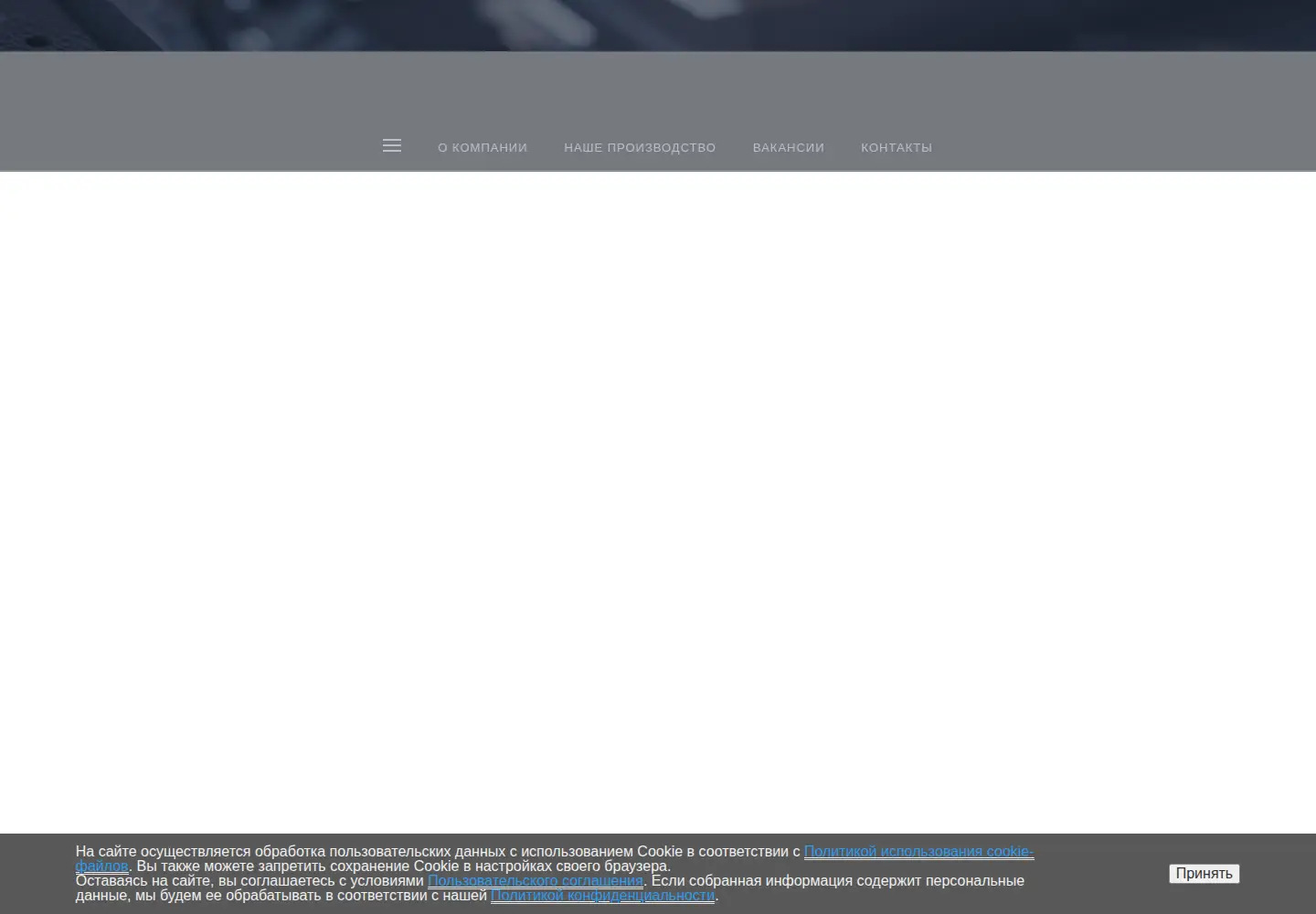Viewport: 1316px width, 914px height.
Task: Select the ВАКАНСИИ menu item
Action: [x=789, y=147]
